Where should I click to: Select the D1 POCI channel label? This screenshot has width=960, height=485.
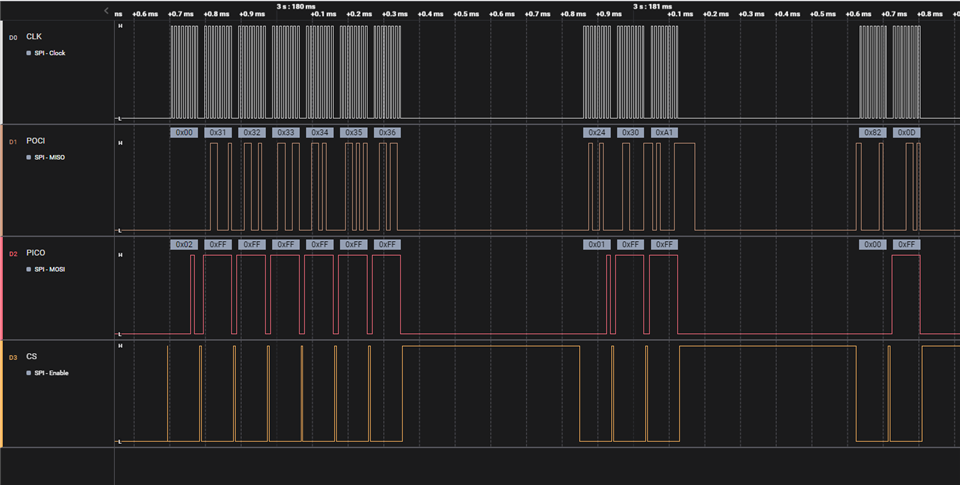click(36, 141)
